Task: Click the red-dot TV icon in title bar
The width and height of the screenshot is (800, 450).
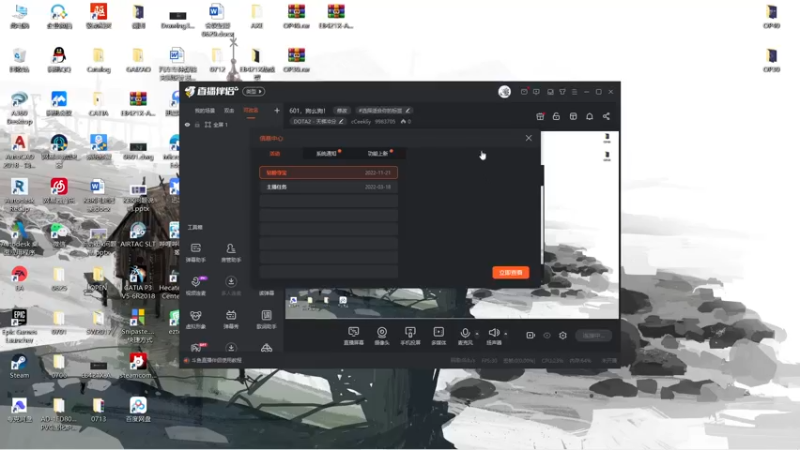Action: pyautogui.click(x=524, y=92)
